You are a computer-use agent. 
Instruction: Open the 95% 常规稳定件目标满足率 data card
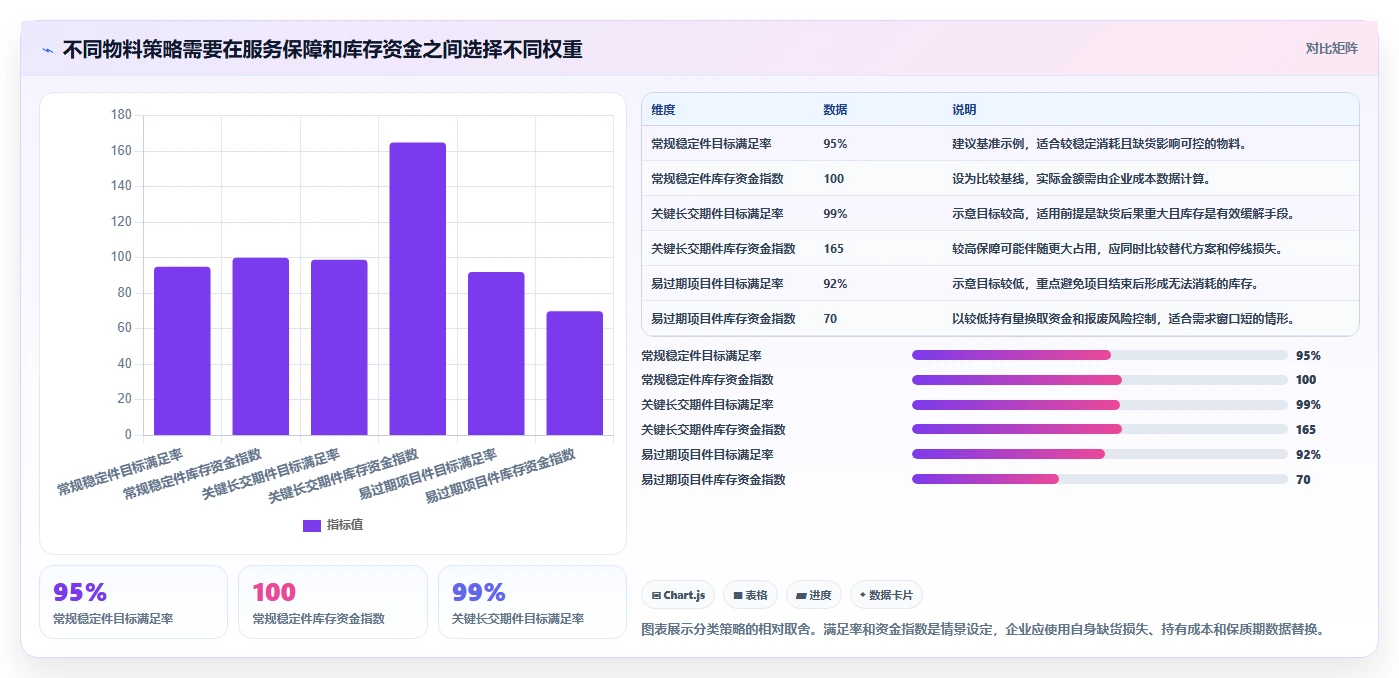click(x=133, y=602)
